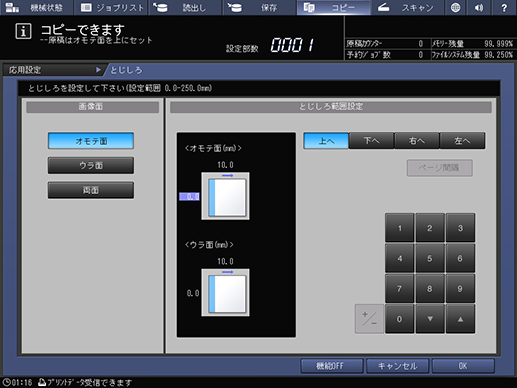Increase value with up arrow key
The image size is (517, 388).
[460, 319]
